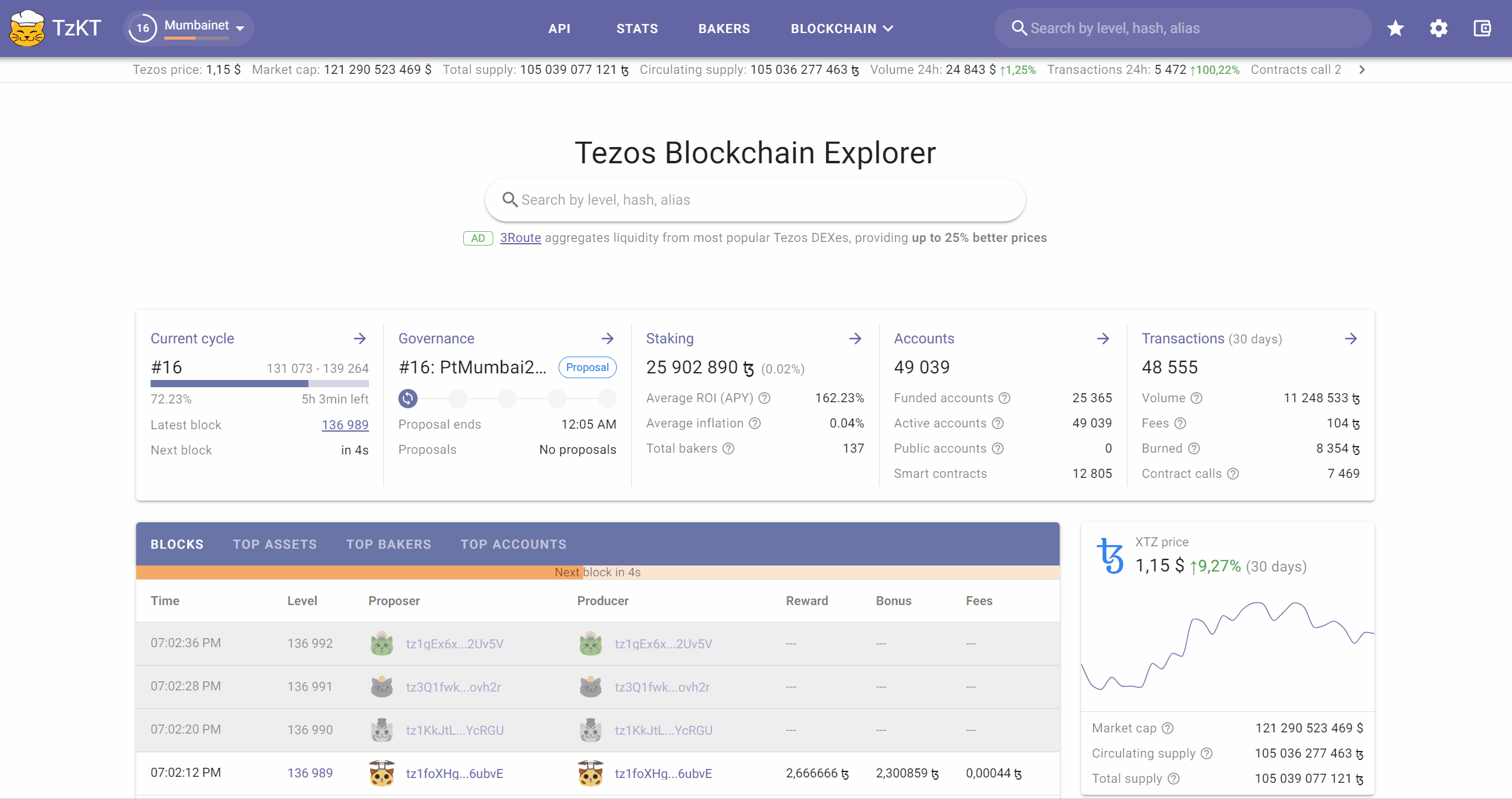Open settings gear icon in header
This screenshot has width=1512, height=799.
click(x=1439, y=28)
